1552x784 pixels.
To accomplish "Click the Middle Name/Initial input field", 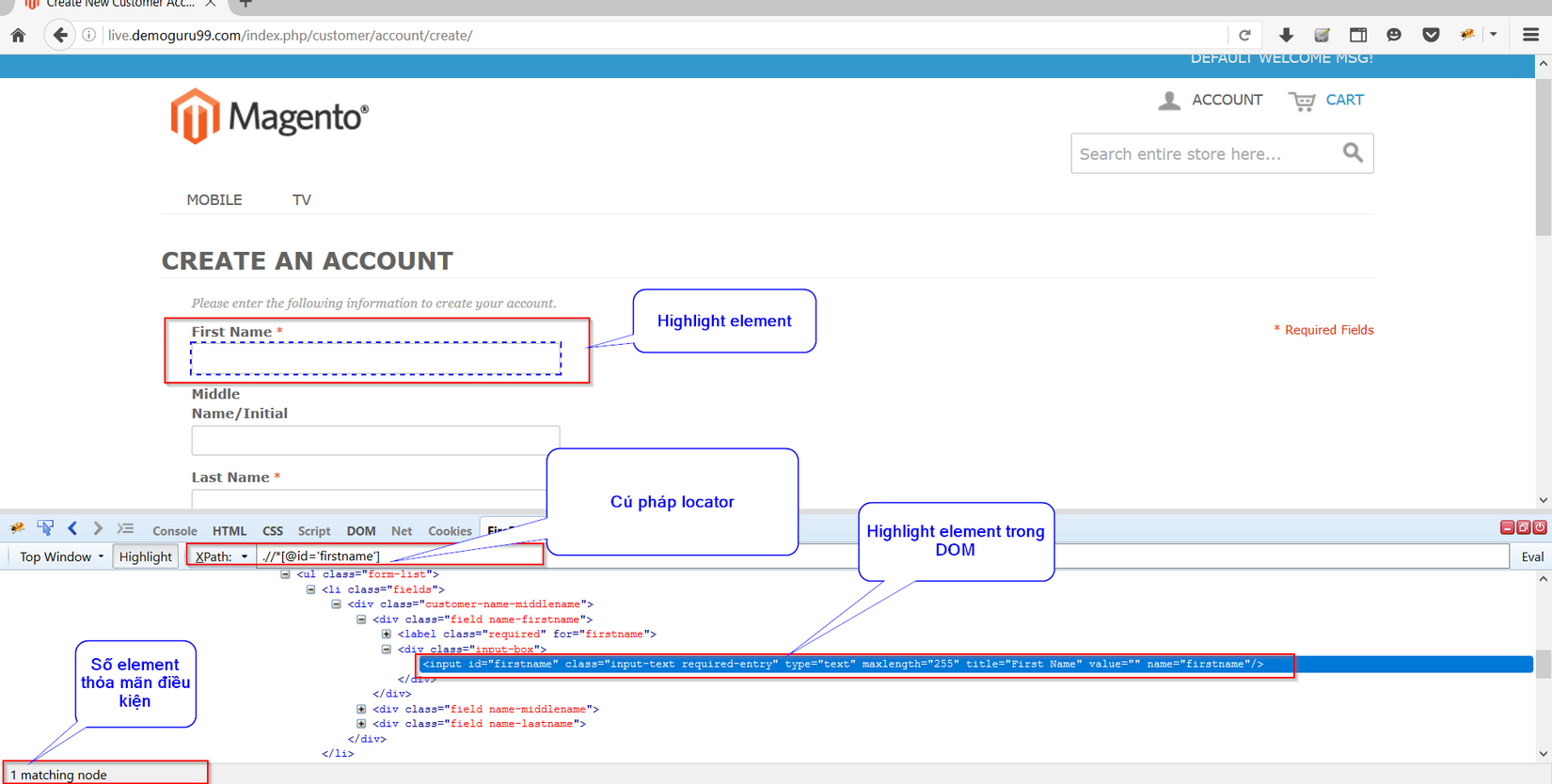I will point(375,440).
